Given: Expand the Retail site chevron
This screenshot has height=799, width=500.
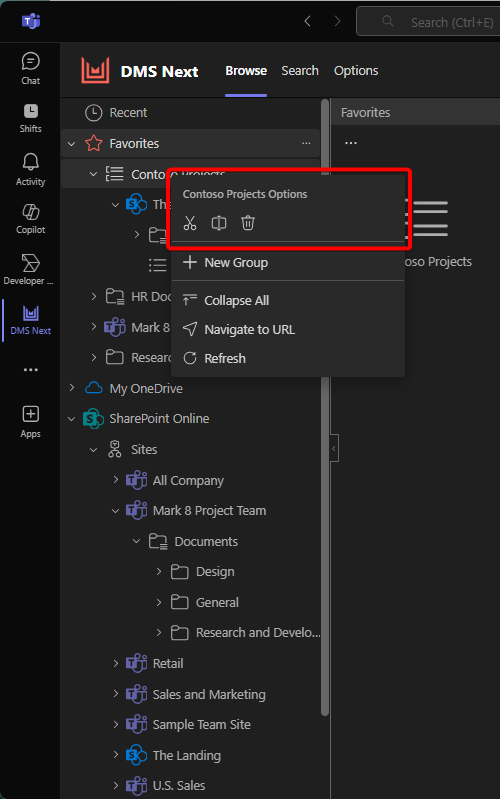Looking at the screenshot, I should coord(115,663).
